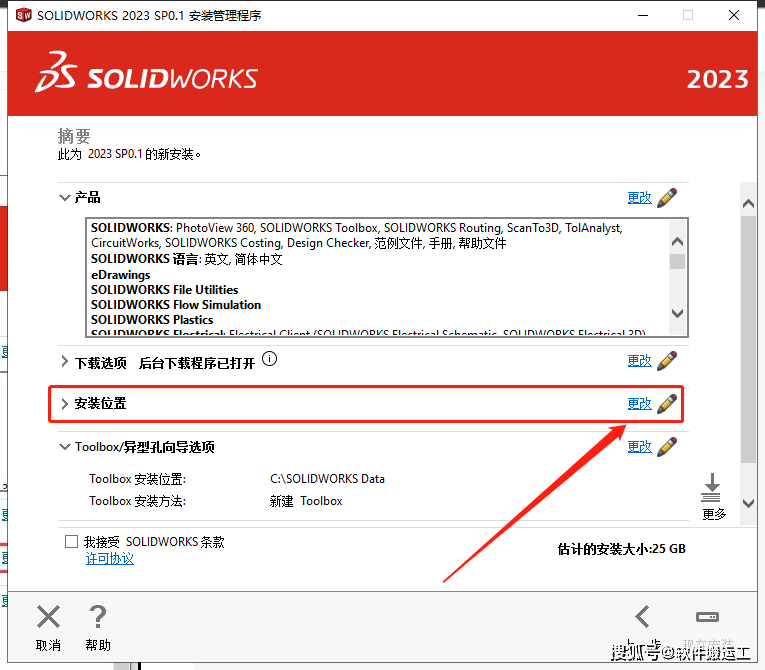Select SOLIDWORKS Flow Simulation in the list
Screen dimensions: 765x670
(176, 305)
